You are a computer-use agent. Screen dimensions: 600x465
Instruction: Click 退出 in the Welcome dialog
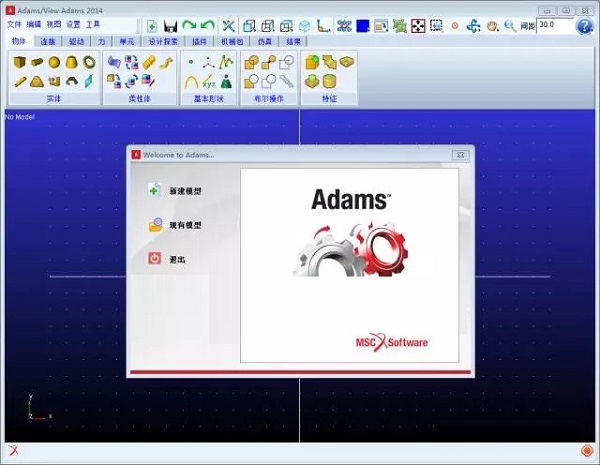(167, 259)
